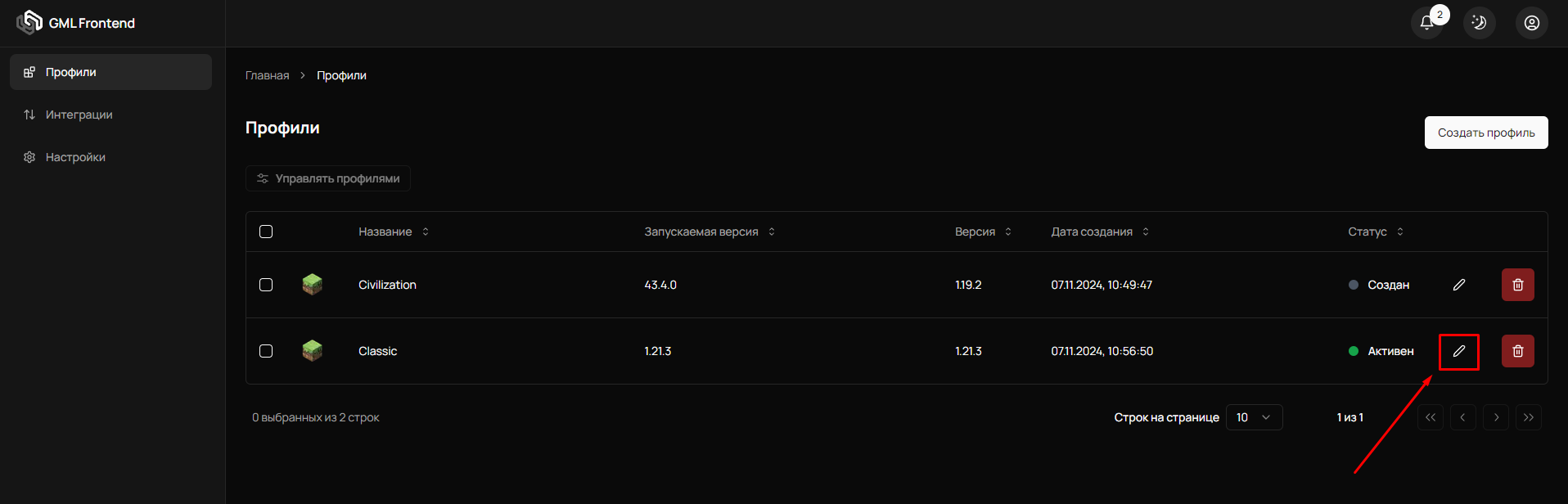The image size is (1568, 504).
Task: Click the Управлять профилями button
Action: (x=328, y=178)
